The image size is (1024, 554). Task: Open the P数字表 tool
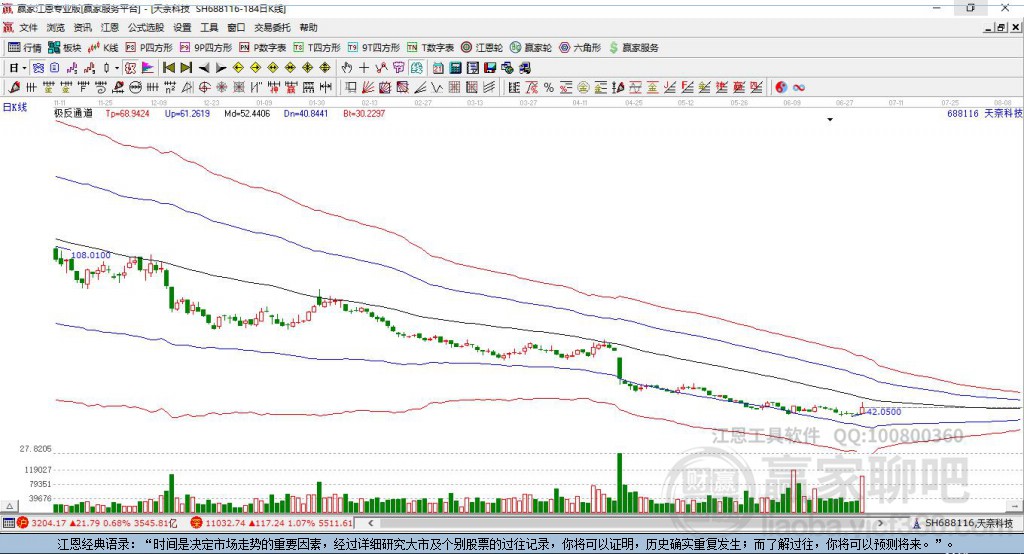263,48
